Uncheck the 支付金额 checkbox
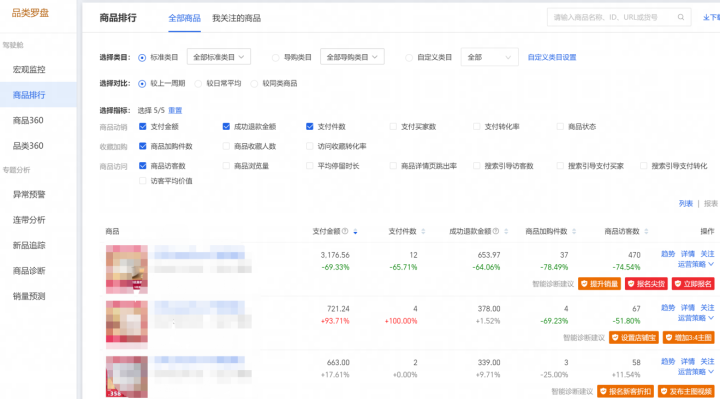720x399 pixels. (x=143, y=126)
